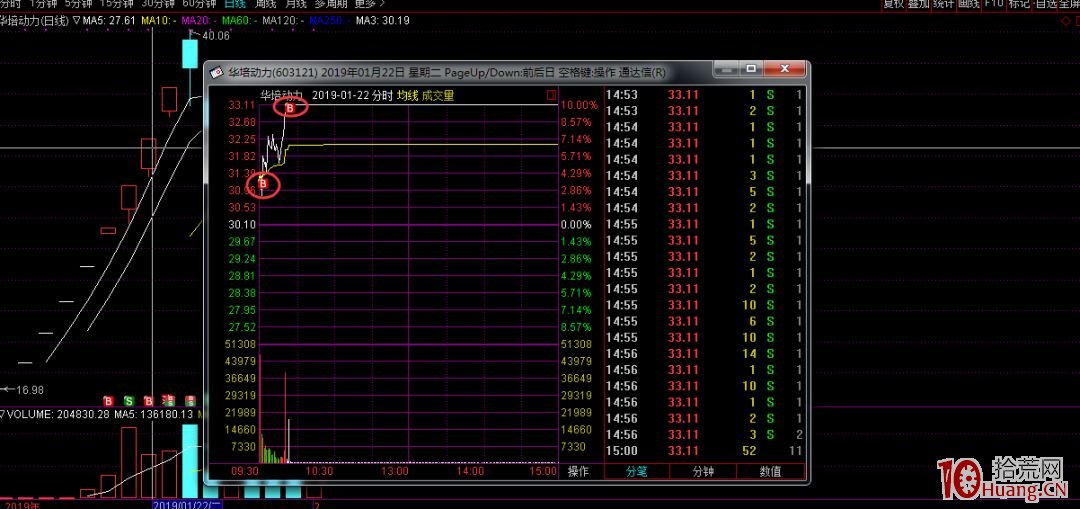The image size is (1080, 509).
Task: Select the 数值 tab
Action: [x=770, y=471]
